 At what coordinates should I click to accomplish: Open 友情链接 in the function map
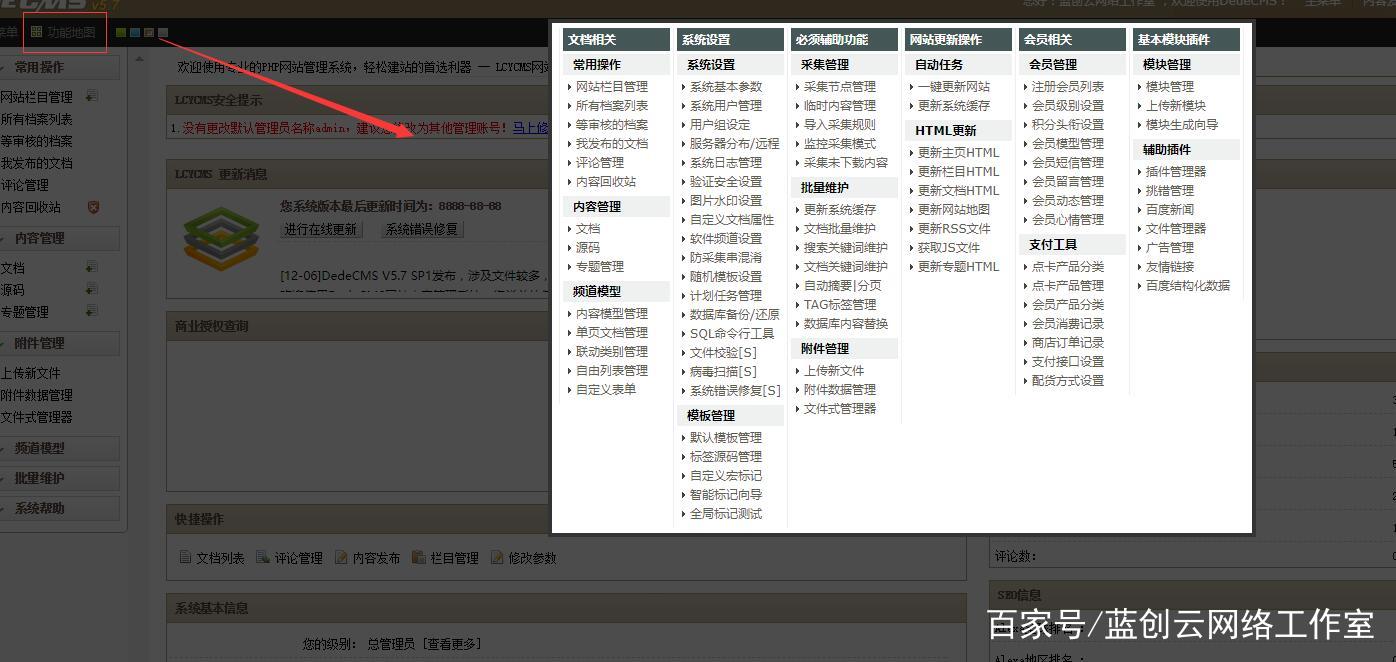pos(1169,267)
